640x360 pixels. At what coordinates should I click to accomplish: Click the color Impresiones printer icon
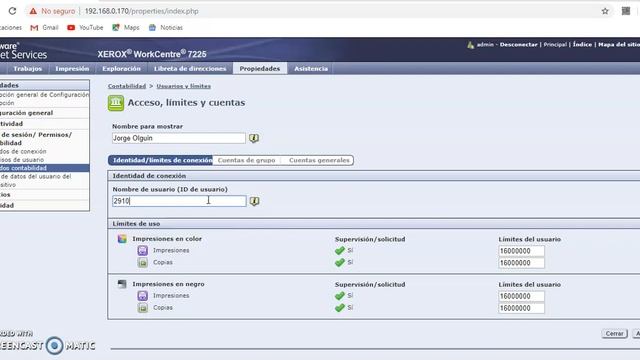[x=142, y=251]
